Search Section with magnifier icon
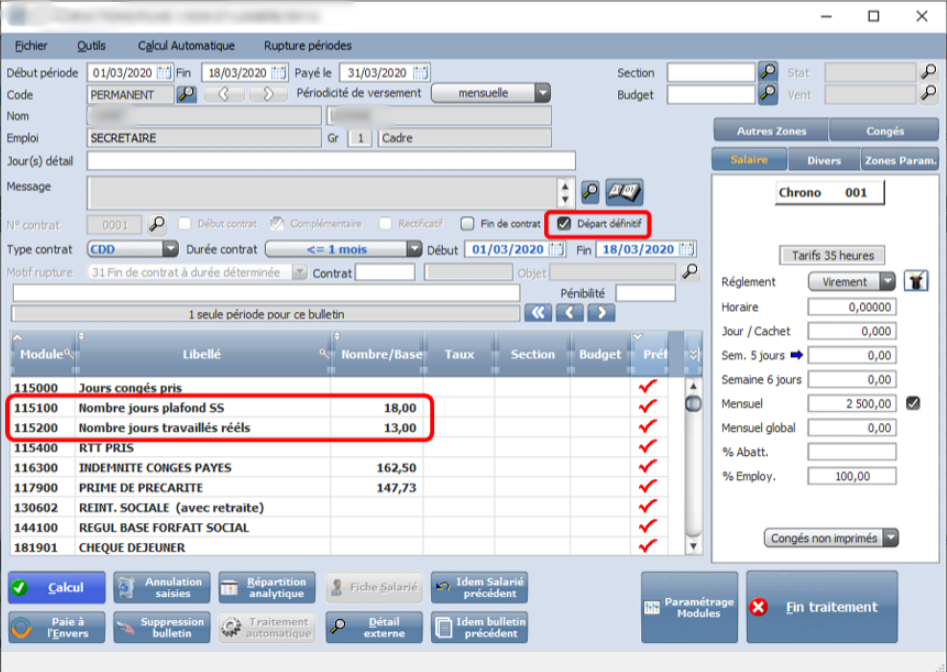This screenshot has height=672, width=947. [768, 72]
